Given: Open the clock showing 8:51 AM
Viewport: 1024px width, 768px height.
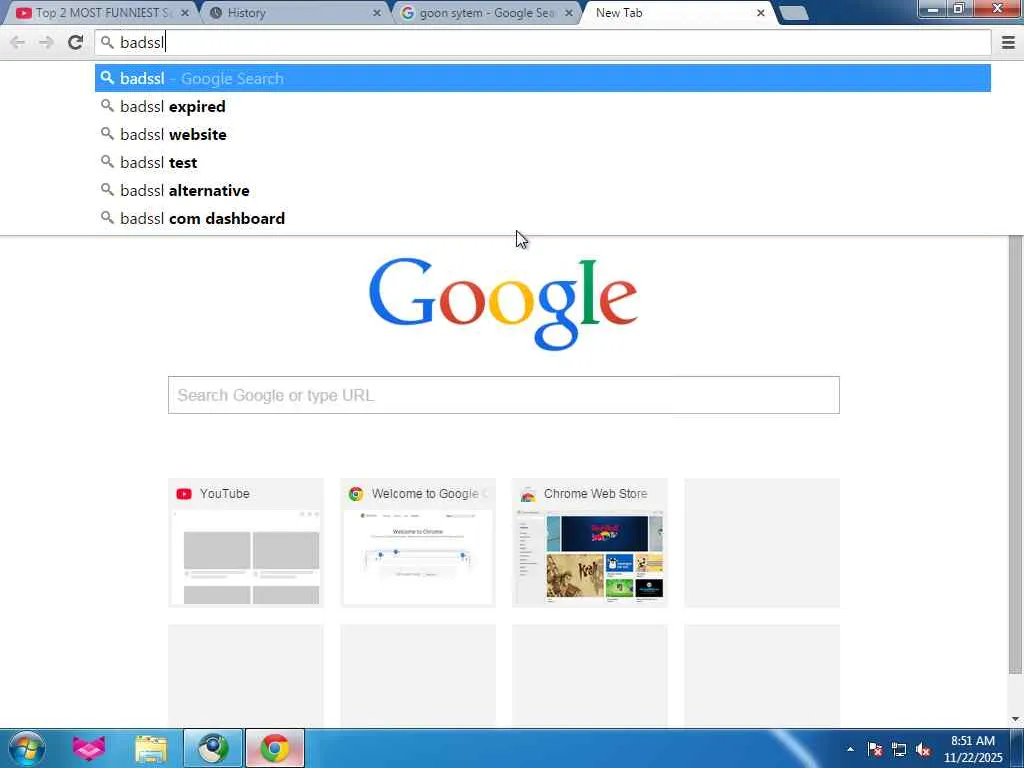Looking at the screenshot, I should [972, 749].
